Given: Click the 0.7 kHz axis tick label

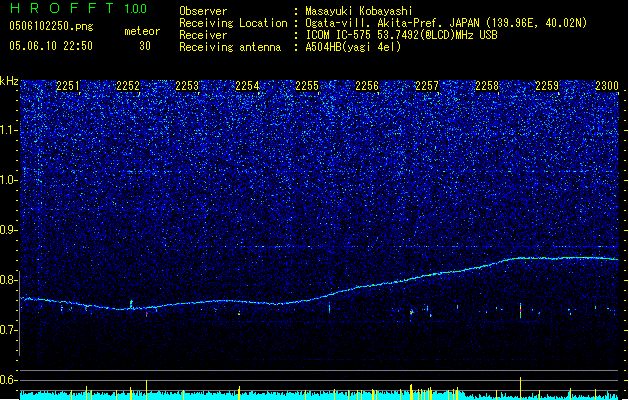Looking at the screenshot, I should tap(9, 330).
